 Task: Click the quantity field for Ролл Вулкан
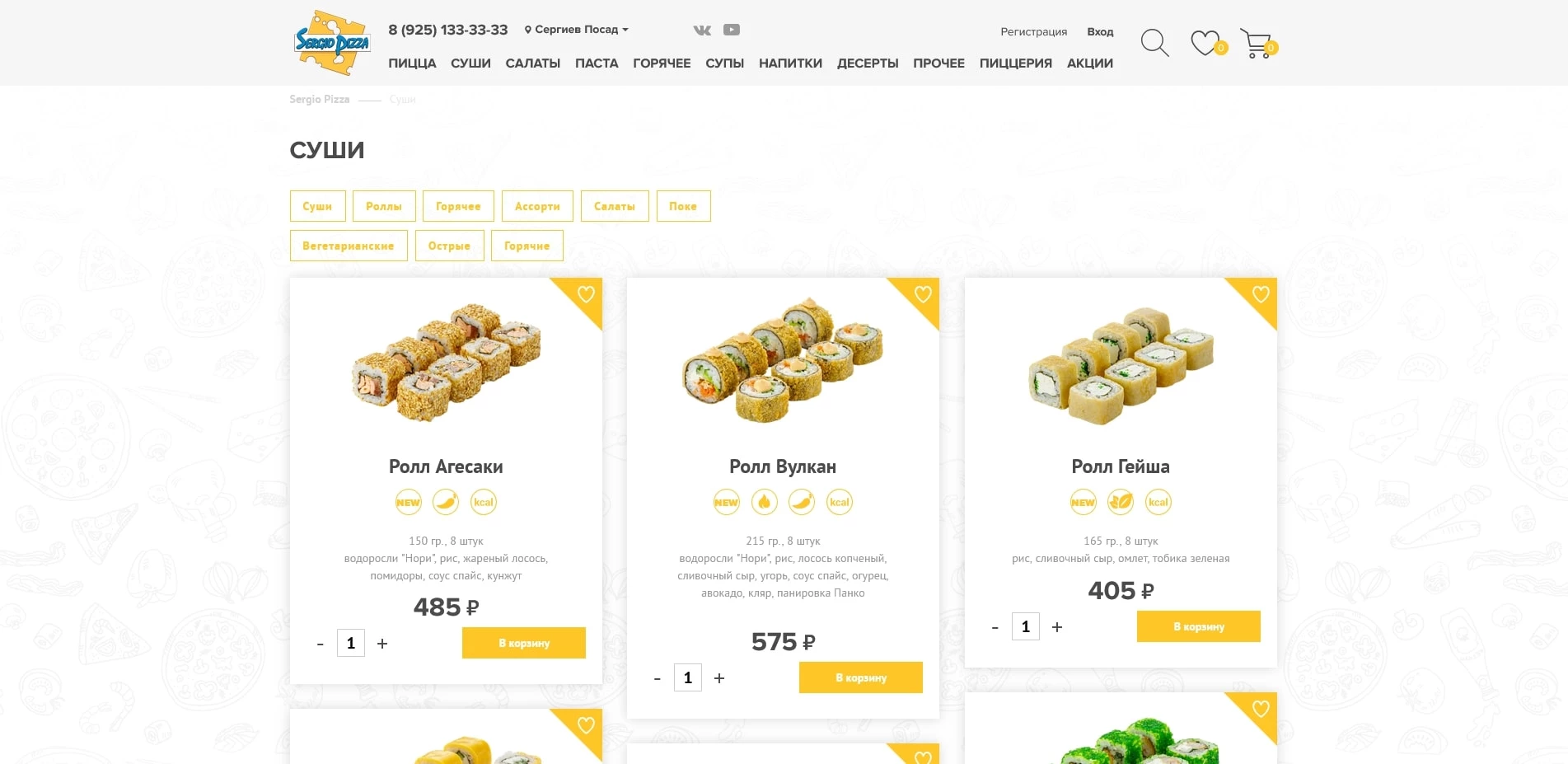click(688, 677)
